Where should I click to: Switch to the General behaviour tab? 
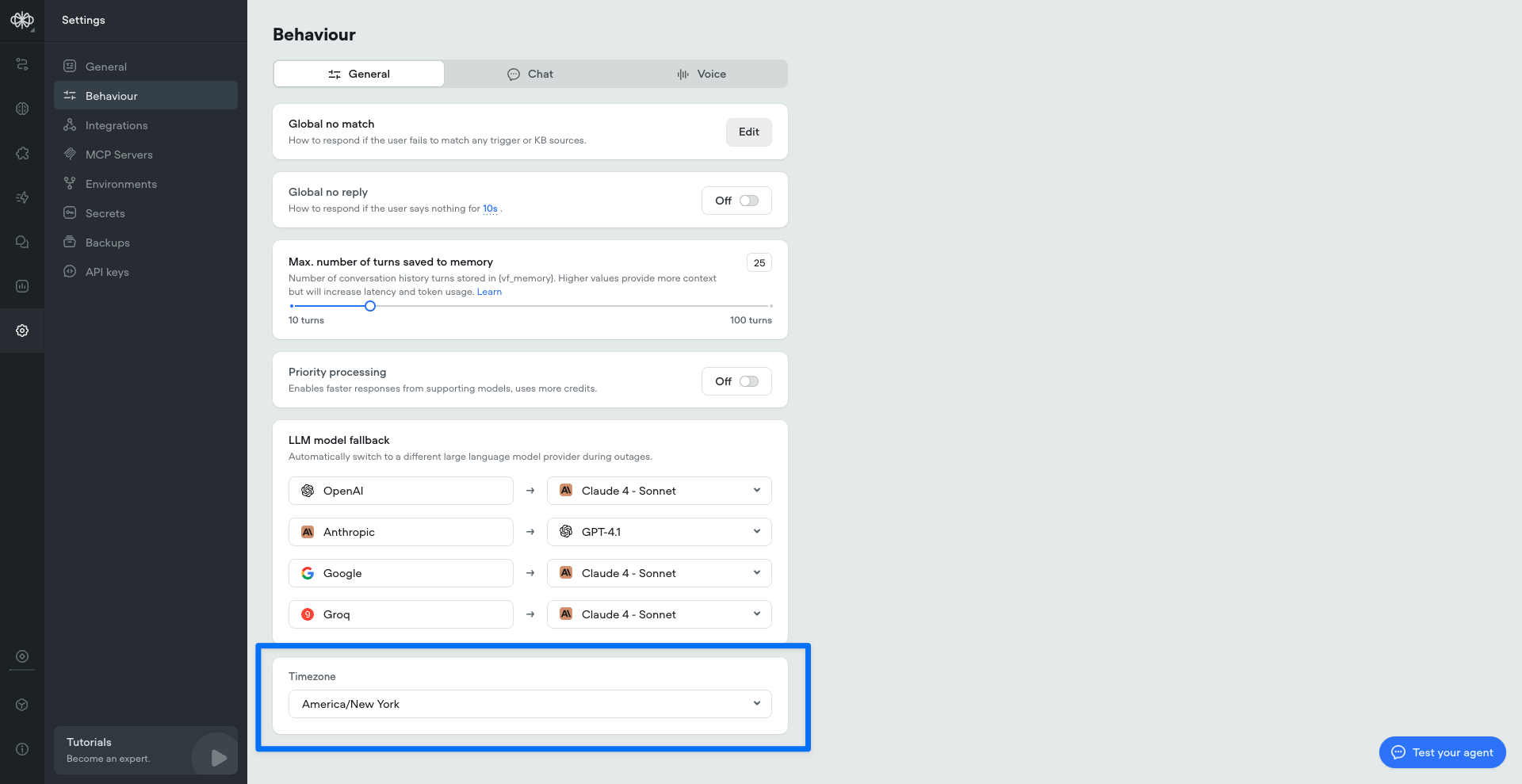pyautogui.click(x=359, y=74)
